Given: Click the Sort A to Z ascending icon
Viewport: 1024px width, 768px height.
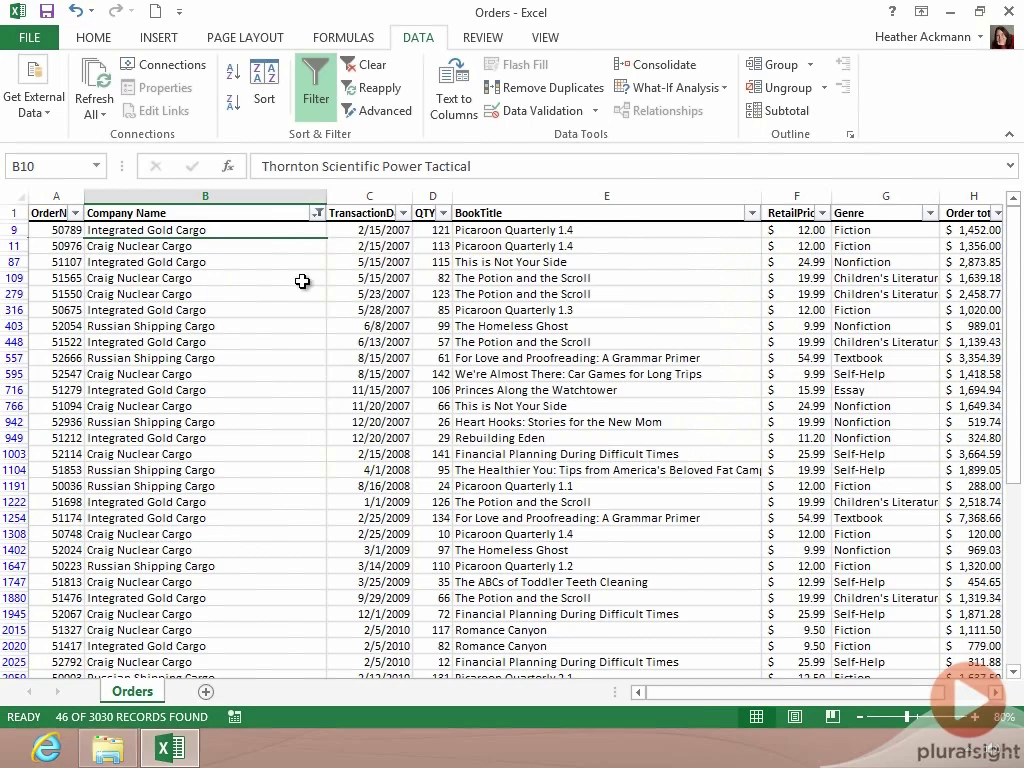Looking at the screenshot, I should pos(233,72).
